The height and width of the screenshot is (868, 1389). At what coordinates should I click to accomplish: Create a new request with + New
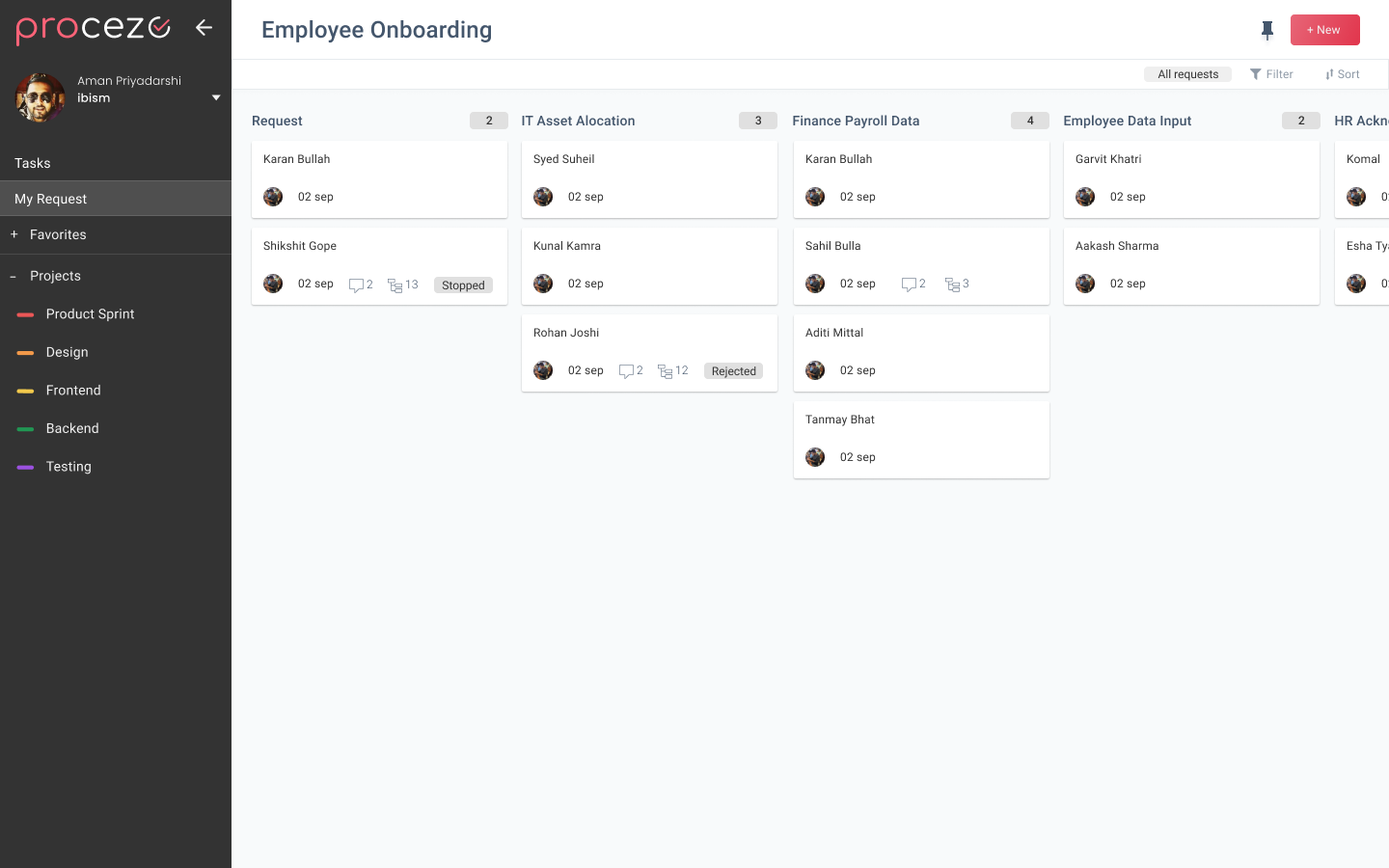click(1324, 30)
